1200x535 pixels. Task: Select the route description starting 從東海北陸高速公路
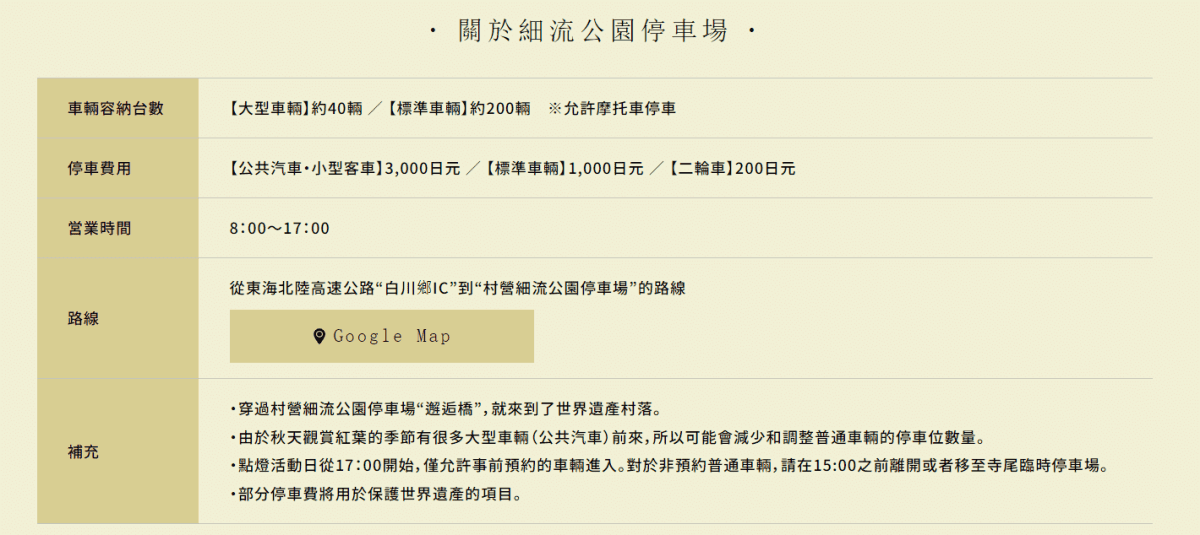tap(458, 288)
